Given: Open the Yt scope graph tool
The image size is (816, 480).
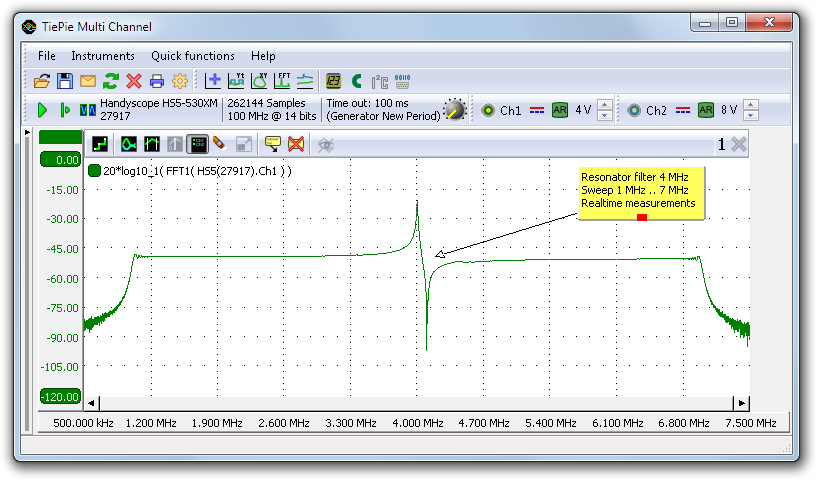Looking at the screenshot, I should click(236, 81).
